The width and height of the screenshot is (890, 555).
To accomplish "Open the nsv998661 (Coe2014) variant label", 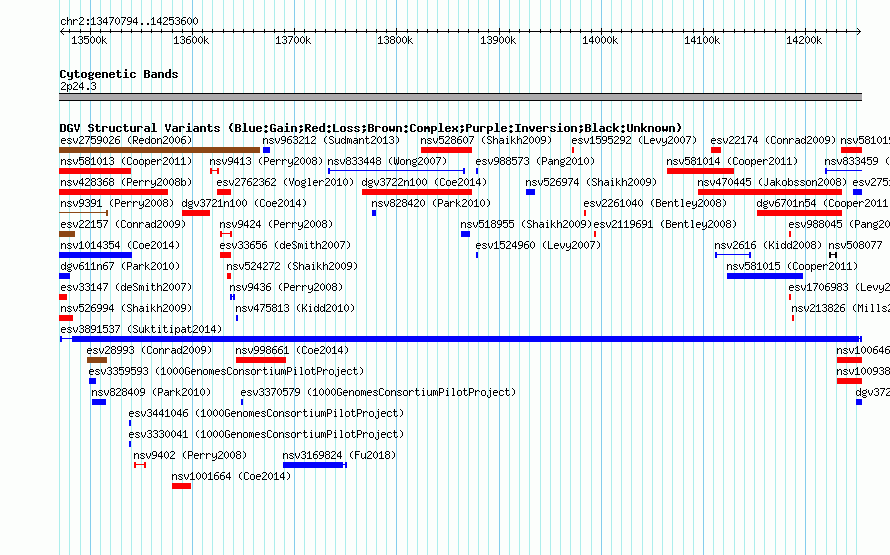I will 292,350.
